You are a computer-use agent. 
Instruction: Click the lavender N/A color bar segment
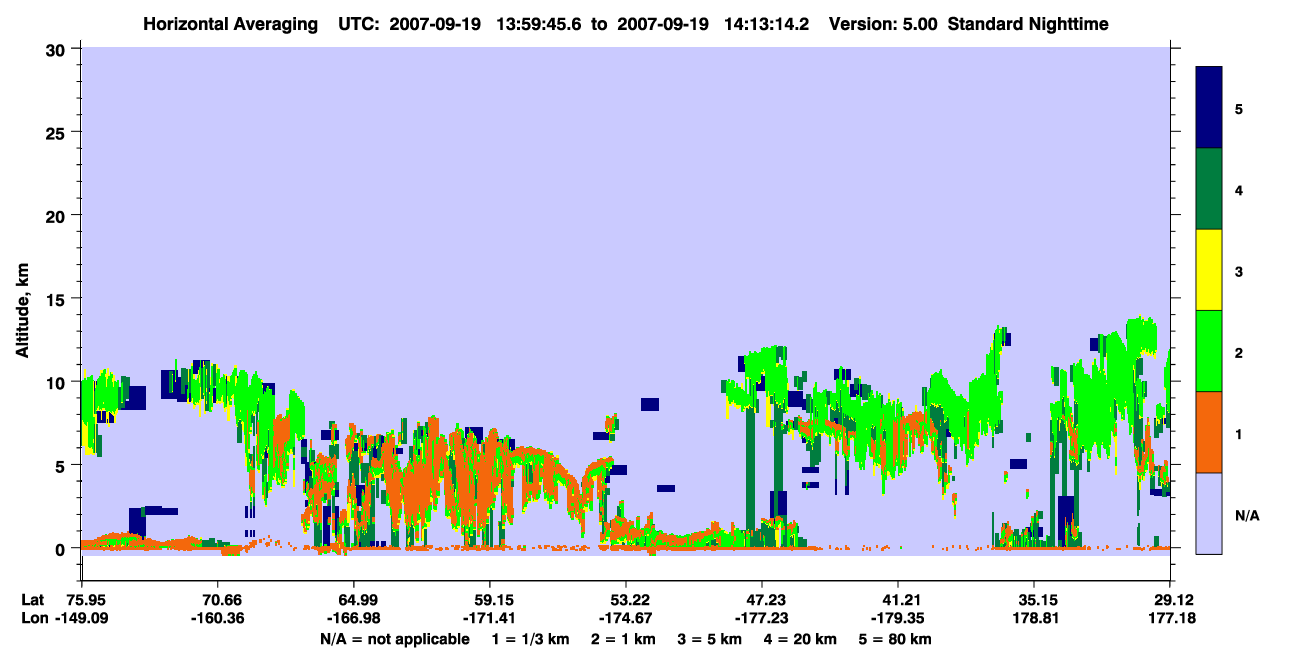(1209, 513)
